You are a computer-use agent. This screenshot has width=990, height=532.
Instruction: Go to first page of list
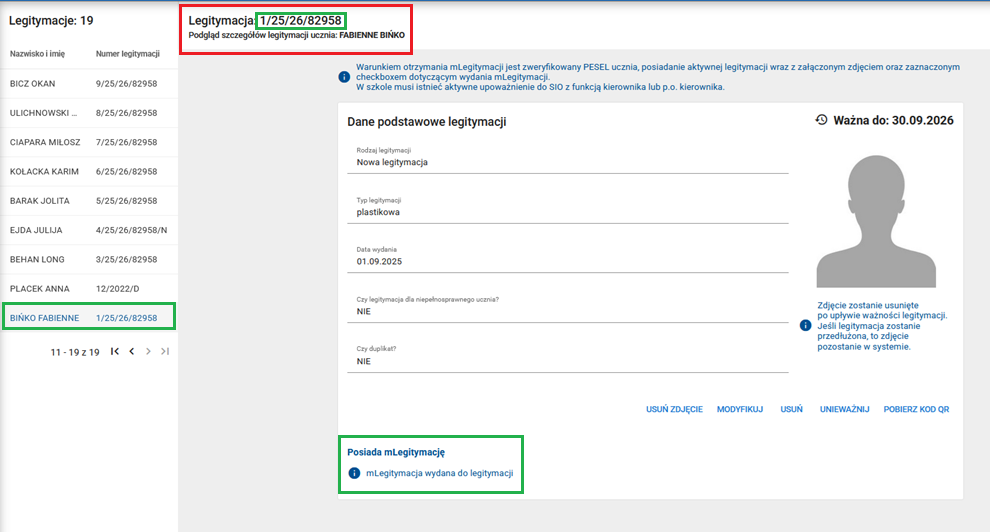115,352
